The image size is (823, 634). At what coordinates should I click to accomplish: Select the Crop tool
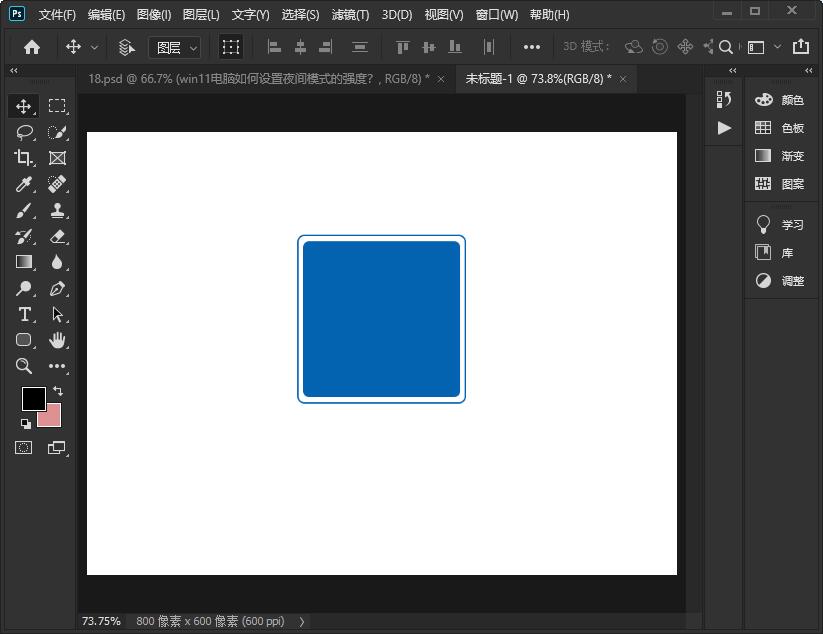(24, 158)
